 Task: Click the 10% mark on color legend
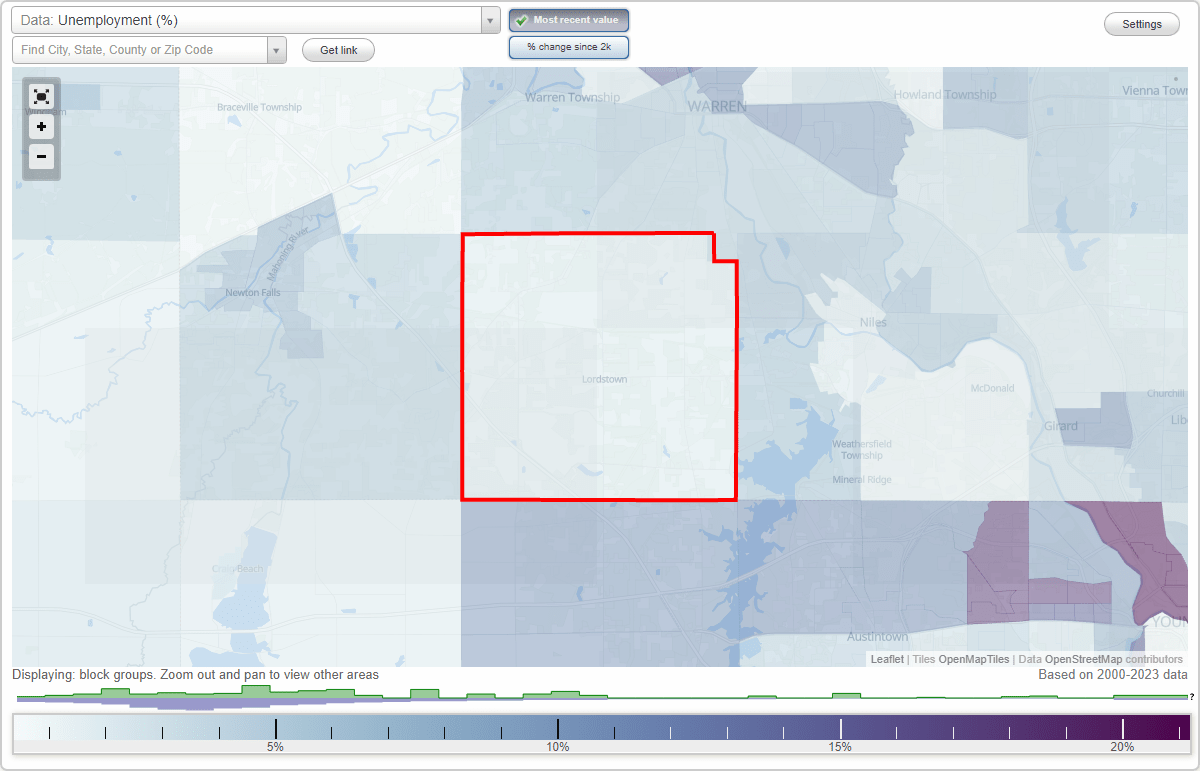[x=558, y=746]
